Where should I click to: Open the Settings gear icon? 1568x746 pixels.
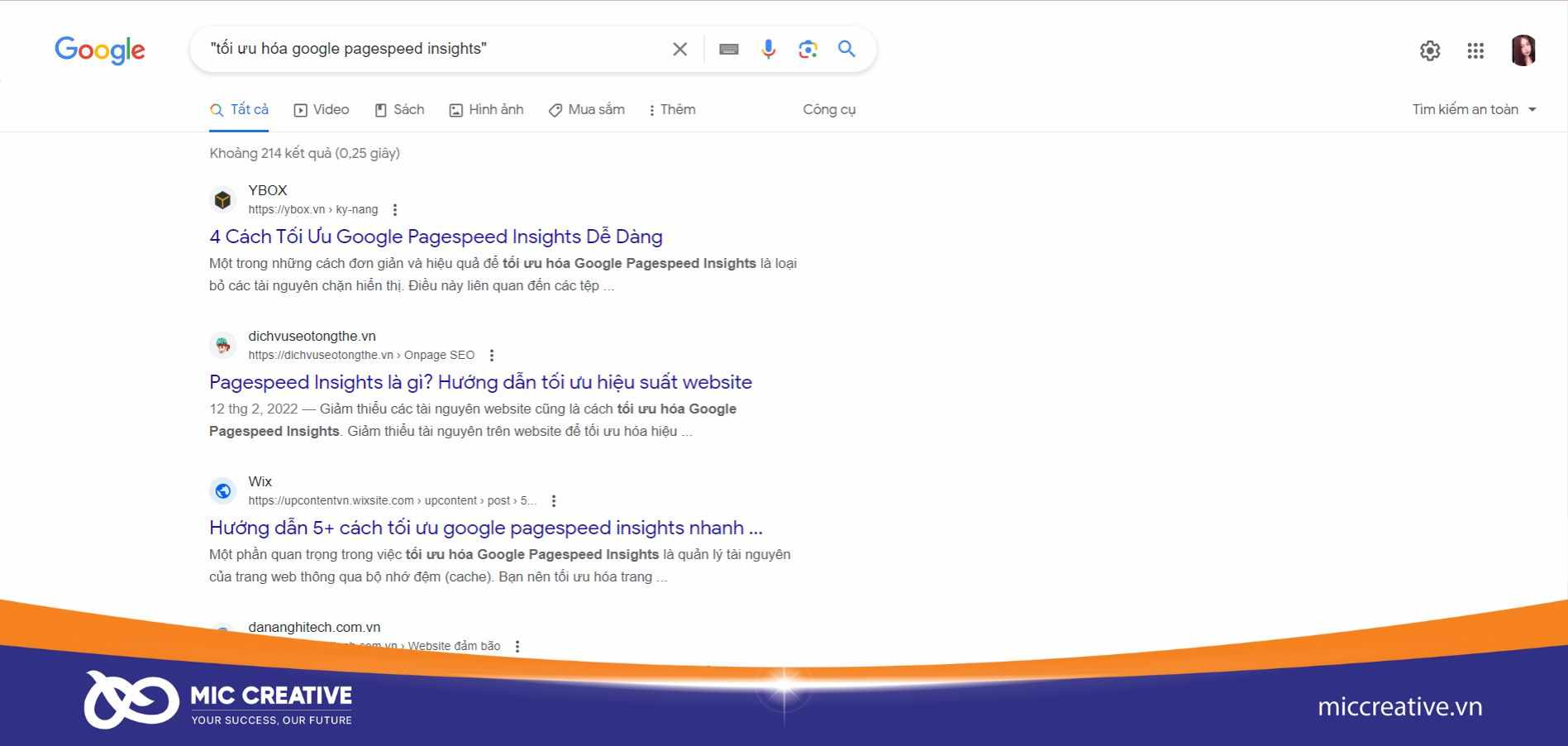(x=1430, y=50)
